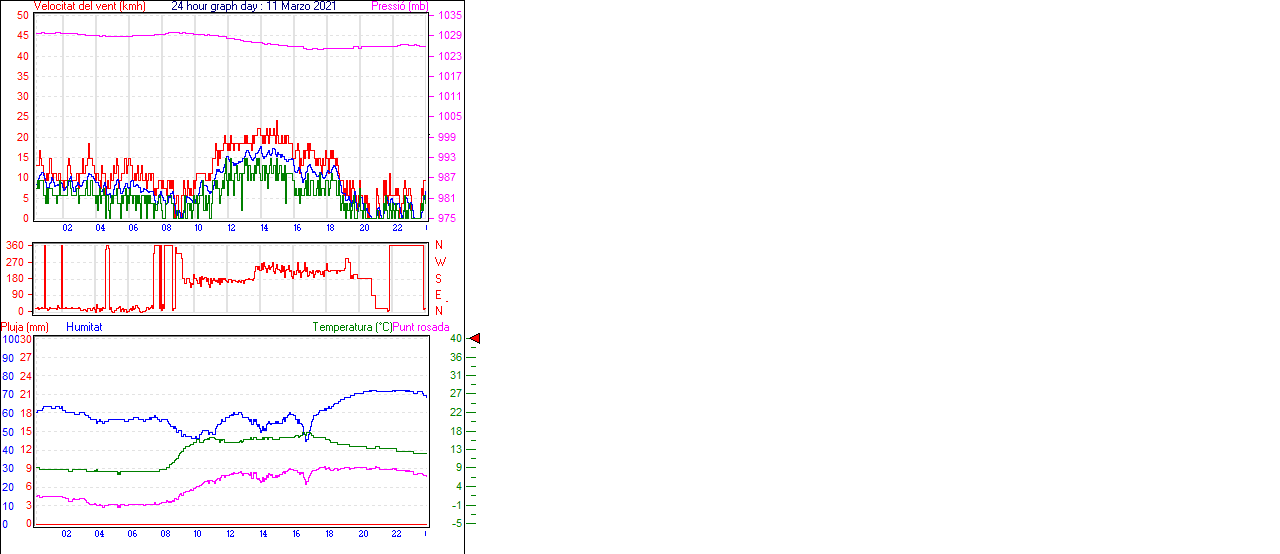Image resolution: width=1280 pixels, height=554 pixels.
Task: Select the 1035 pressure axis value
Action: [449, 16]
